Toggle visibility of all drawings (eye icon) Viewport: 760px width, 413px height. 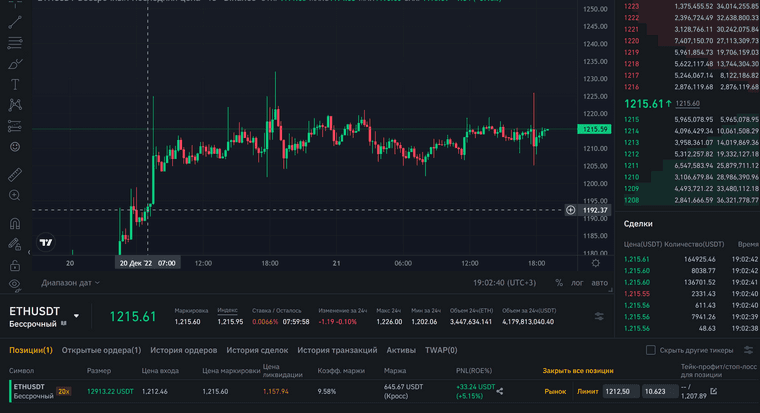click(x=15, y=285)
